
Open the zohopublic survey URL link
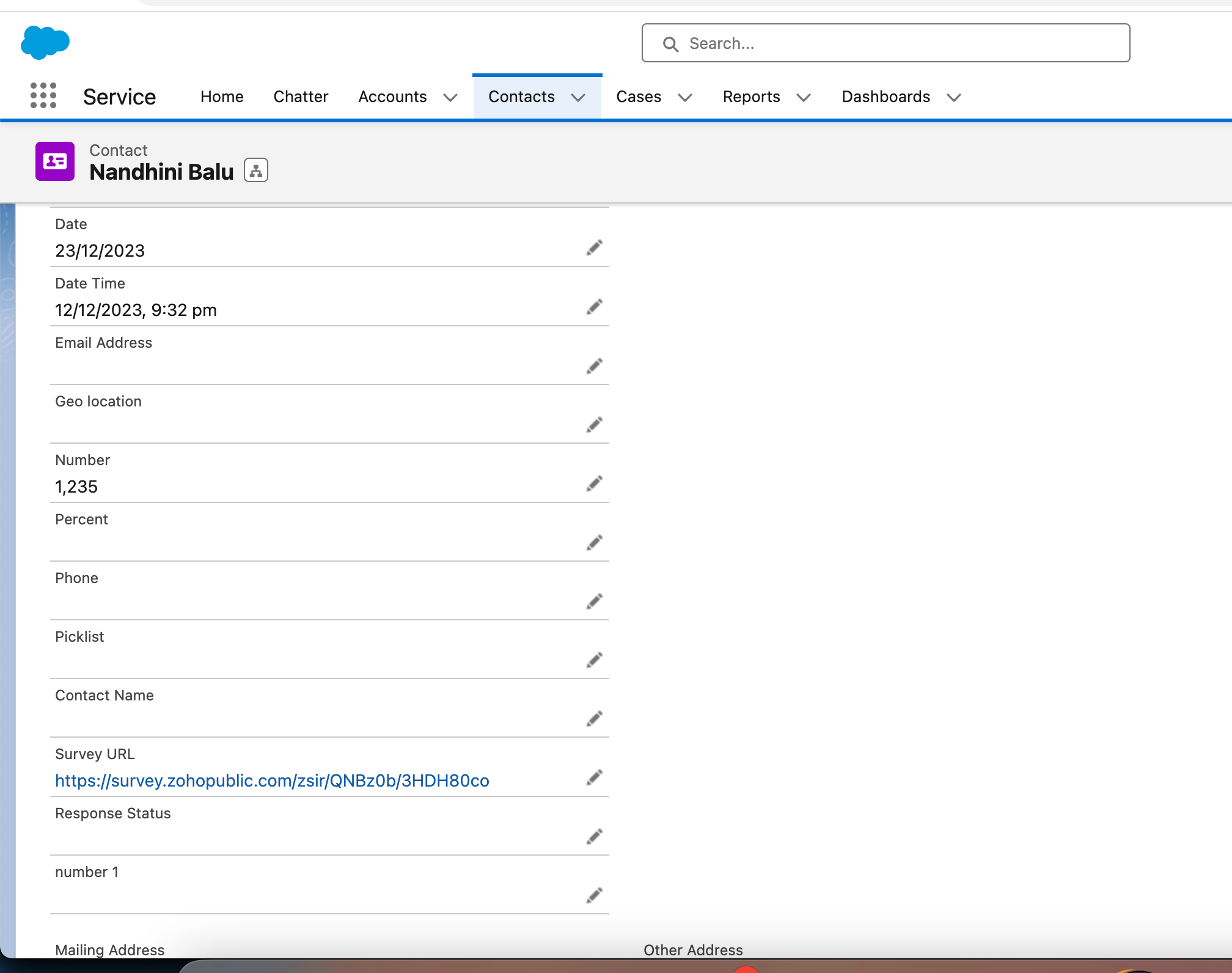point(272,780)
